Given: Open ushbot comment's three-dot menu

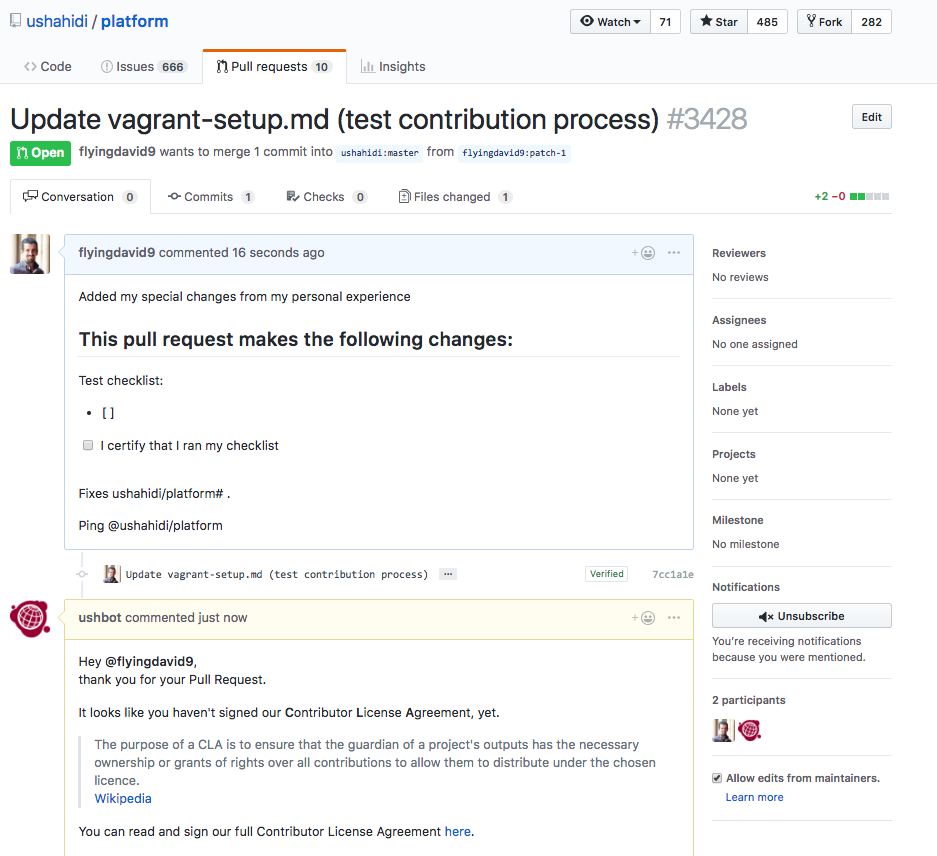Looking at the screenshot, I should click(674, 618).
